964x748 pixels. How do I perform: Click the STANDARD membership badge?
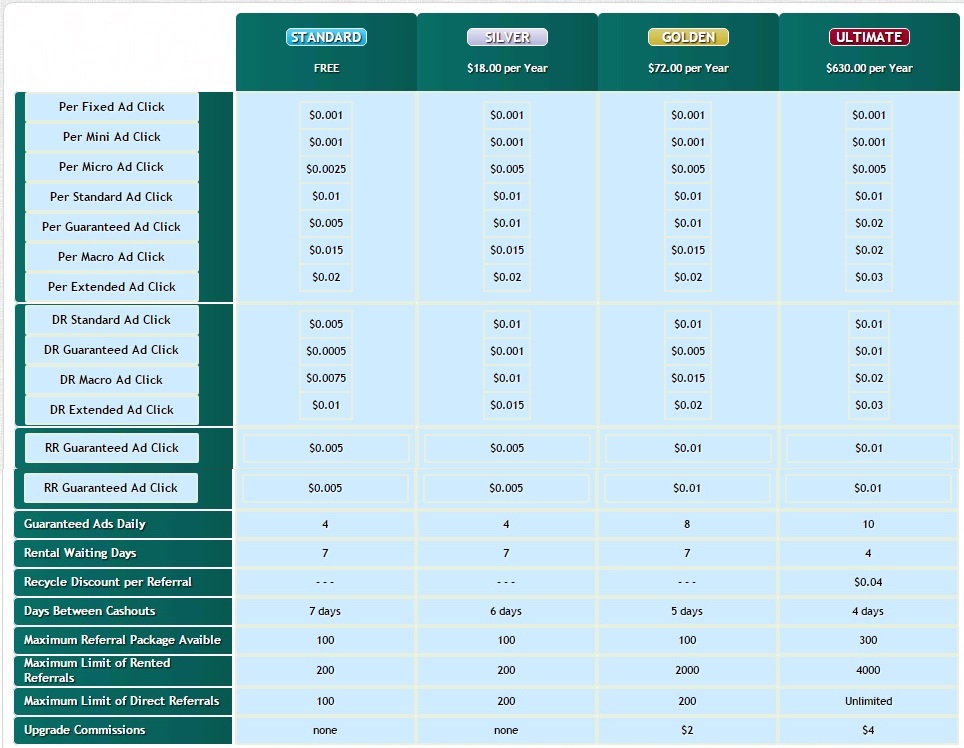click(326, 37)
